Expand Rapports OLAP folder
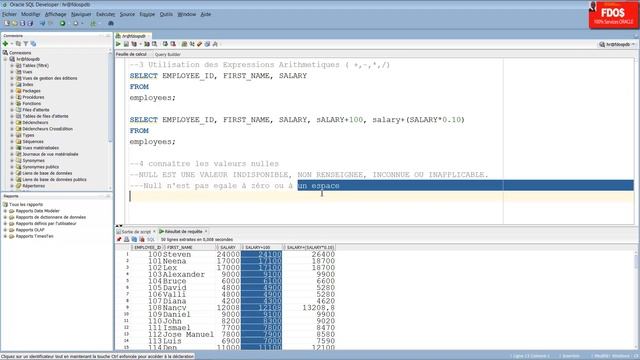The width and height of the screenshot is (640, 360). [5, 230]
